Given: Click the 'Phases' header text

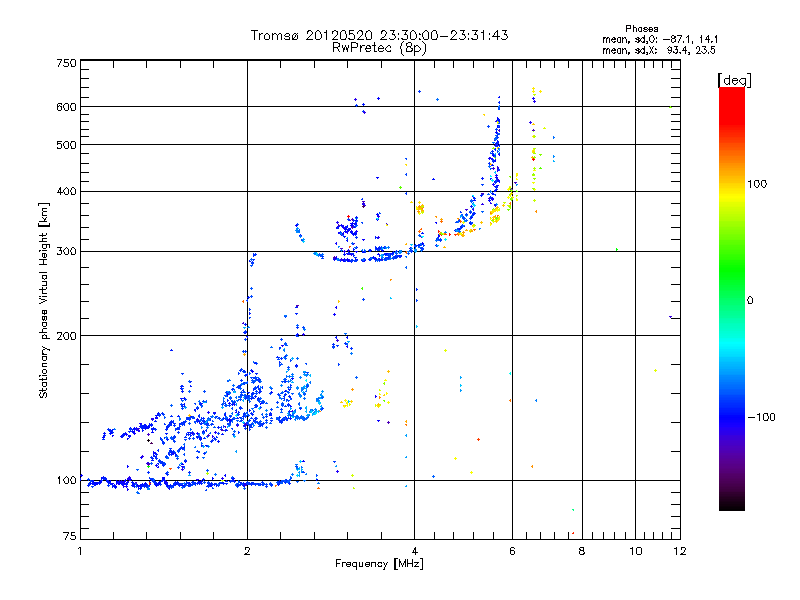Looking at the screenshot, I should click(642, 29).
